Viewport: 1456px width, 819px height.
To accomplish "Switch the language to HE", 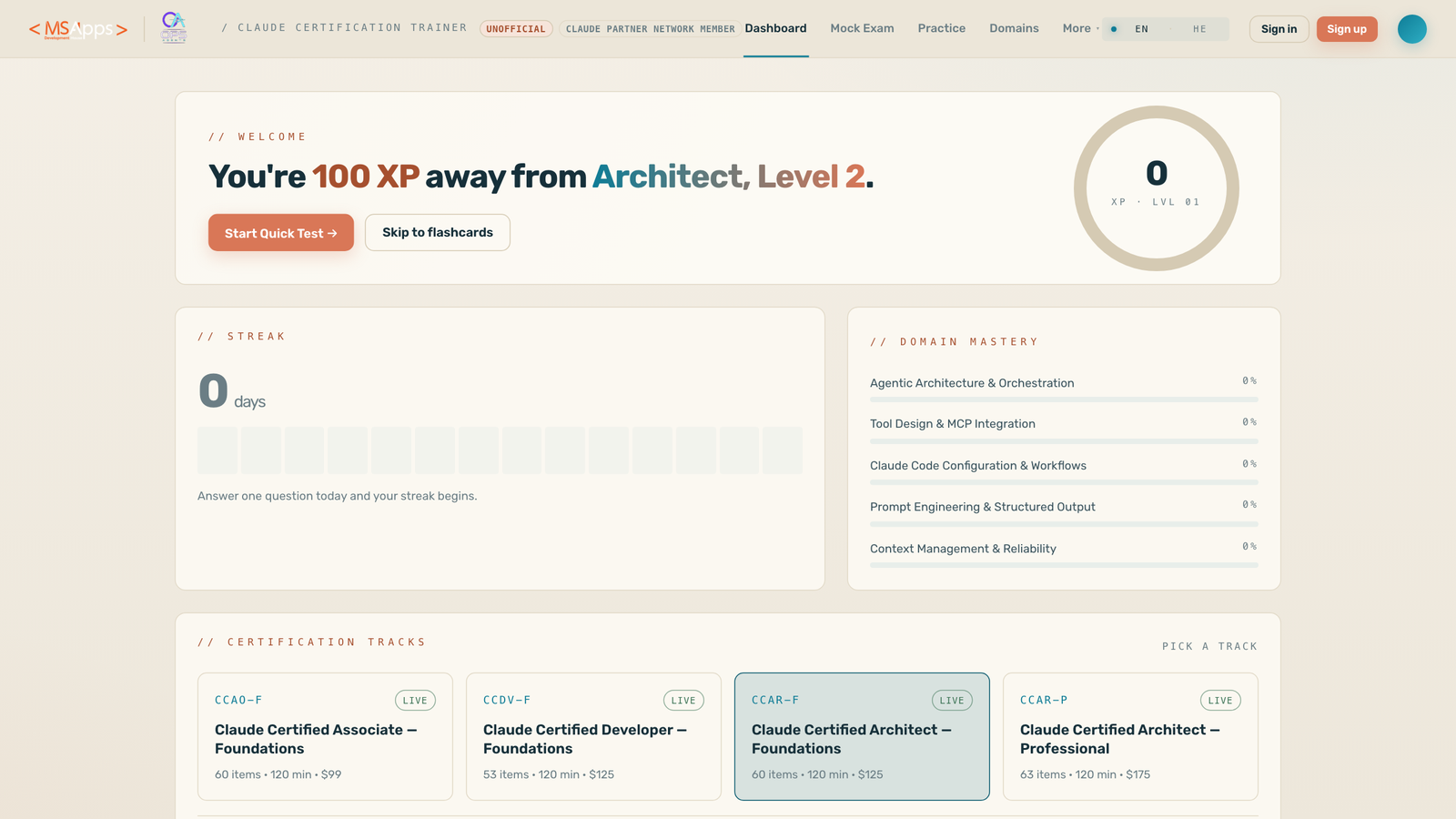I will (x=1198, y=29).
